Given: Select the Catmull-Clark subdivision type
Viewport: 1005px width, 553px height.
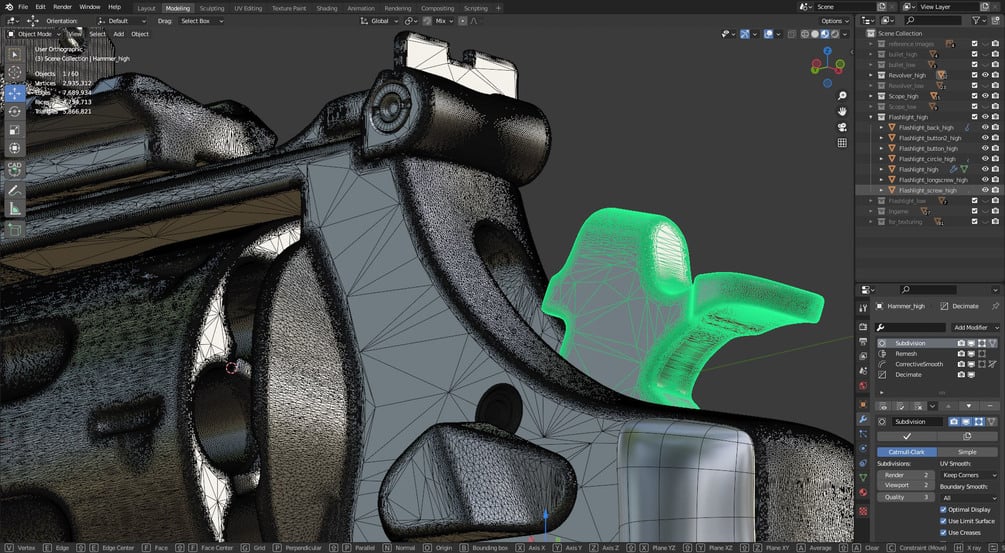Looking at the screenshot, I should pyautogui.click(x=906, y=452).
